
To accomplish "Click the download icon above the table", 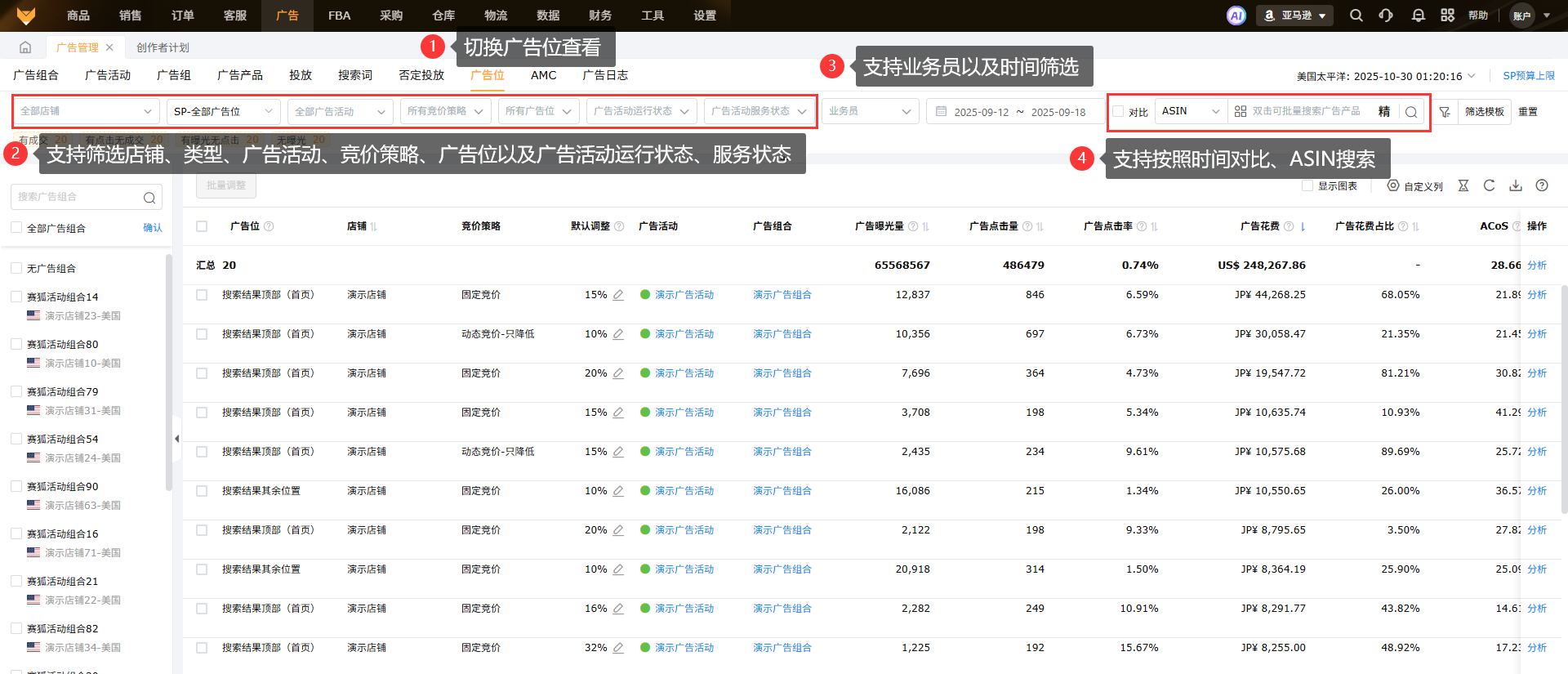I will 1515,186.
